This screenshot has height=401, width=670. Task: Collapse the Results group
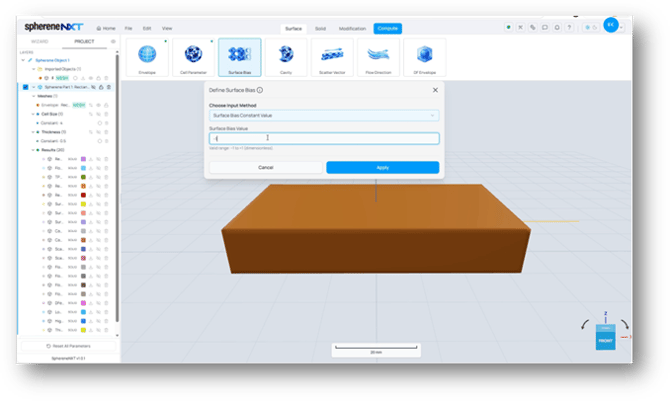point(33,150)
